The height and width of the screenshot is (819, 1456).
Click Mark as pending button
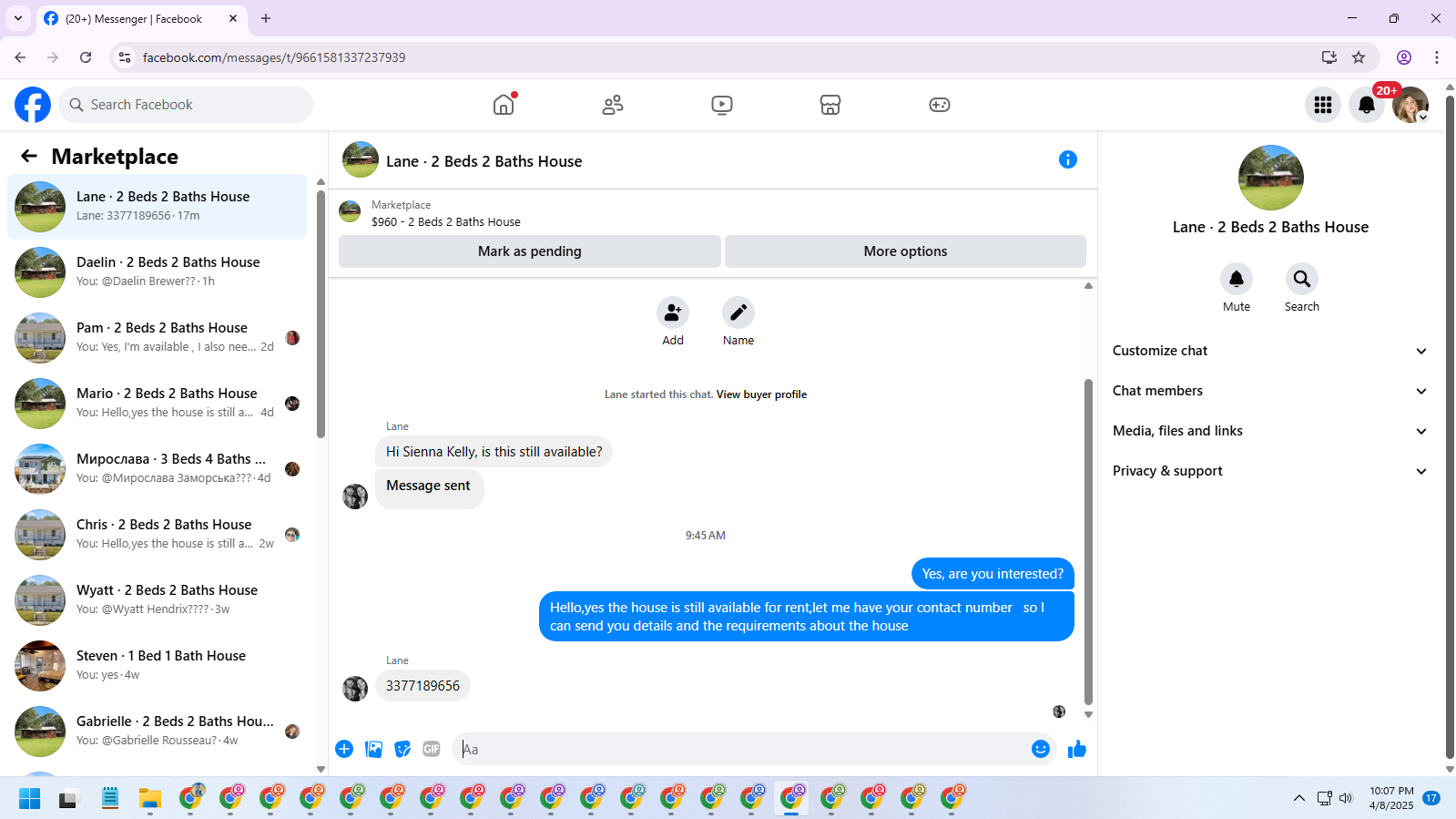pos(530,251)
